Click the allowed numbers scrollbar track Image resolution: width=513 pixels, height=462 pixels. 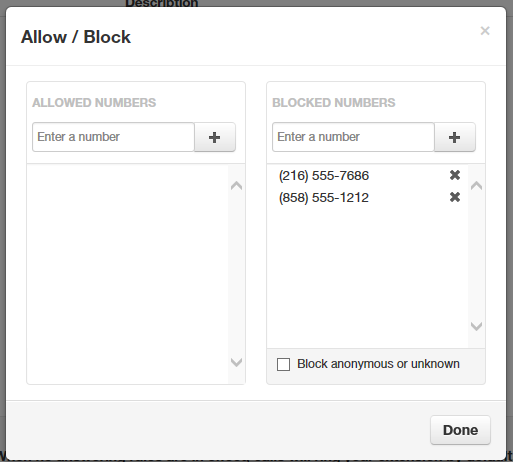[236, 273]
